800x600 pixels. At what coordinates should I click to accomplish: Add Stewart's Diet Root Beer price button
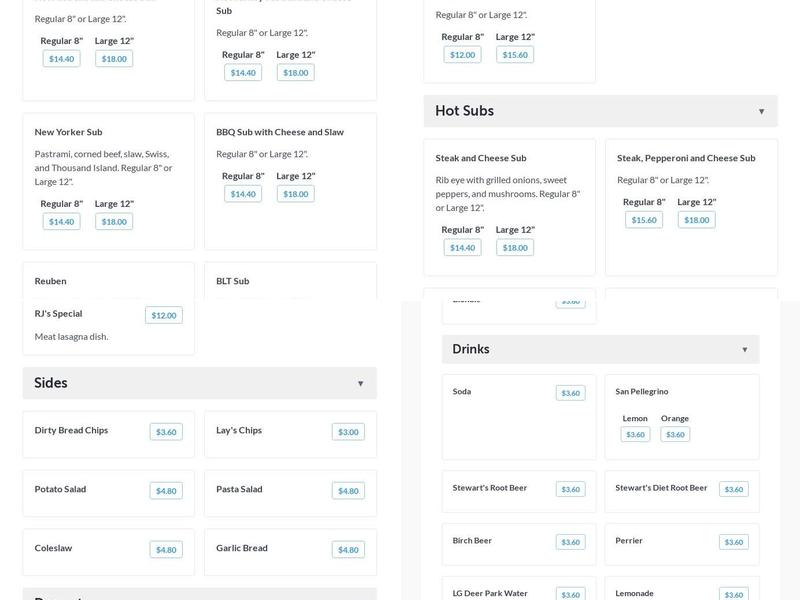tap(733, 489)
